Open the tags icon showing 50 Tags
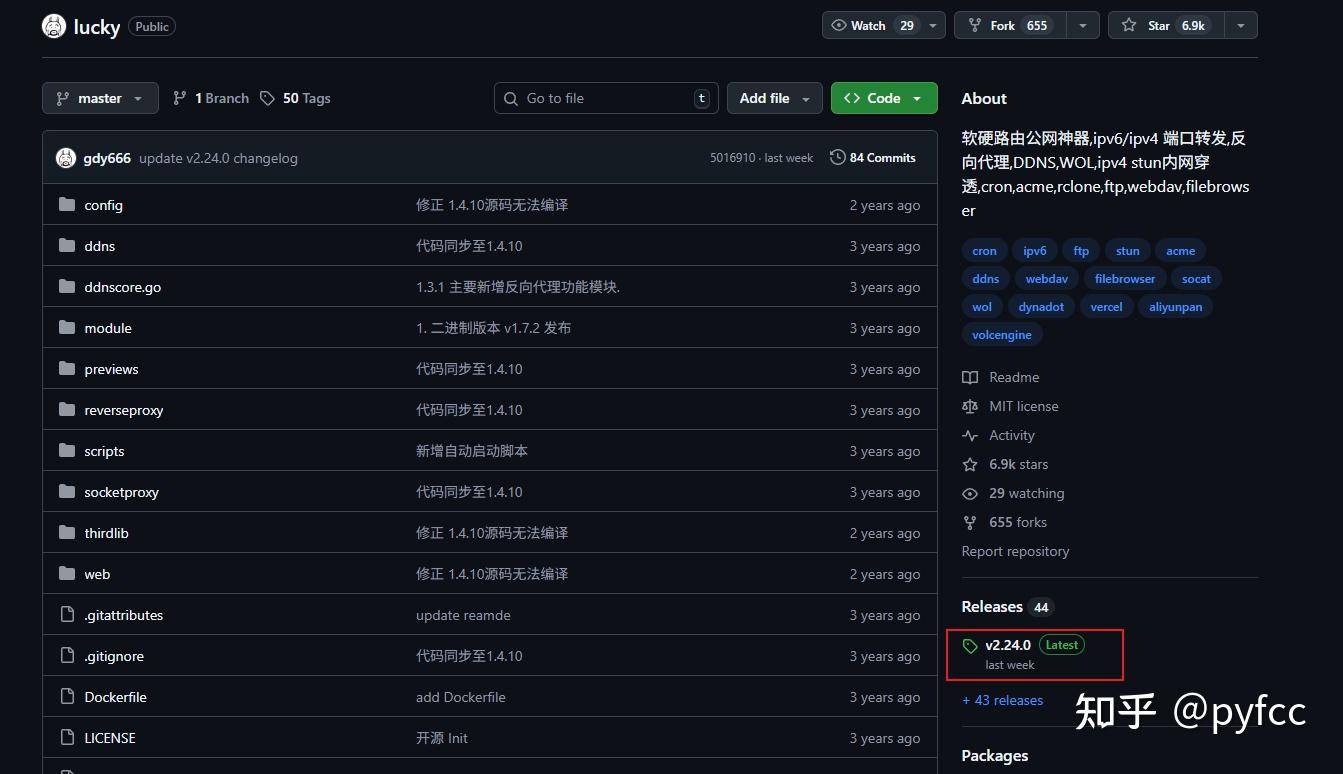Image resolution: width=1343 pixels, height=774 pixels. pos(266,98)
